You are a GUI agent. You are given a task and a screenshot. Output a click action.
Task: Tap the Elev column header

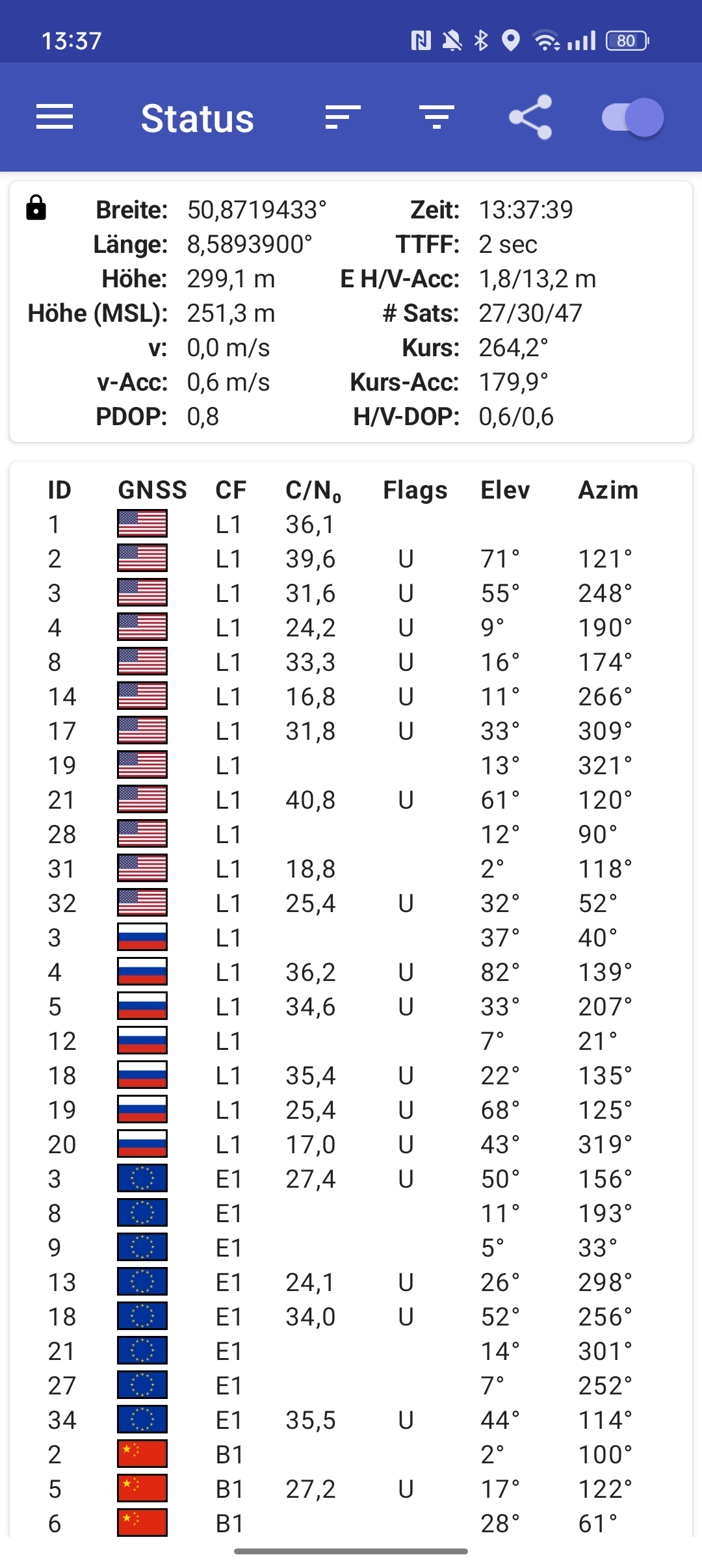(x=505, y=490)
